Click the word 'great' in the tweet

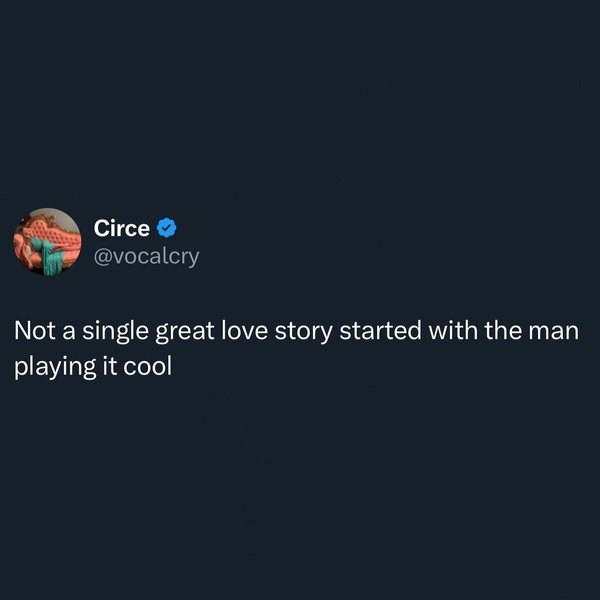(184, 332)
